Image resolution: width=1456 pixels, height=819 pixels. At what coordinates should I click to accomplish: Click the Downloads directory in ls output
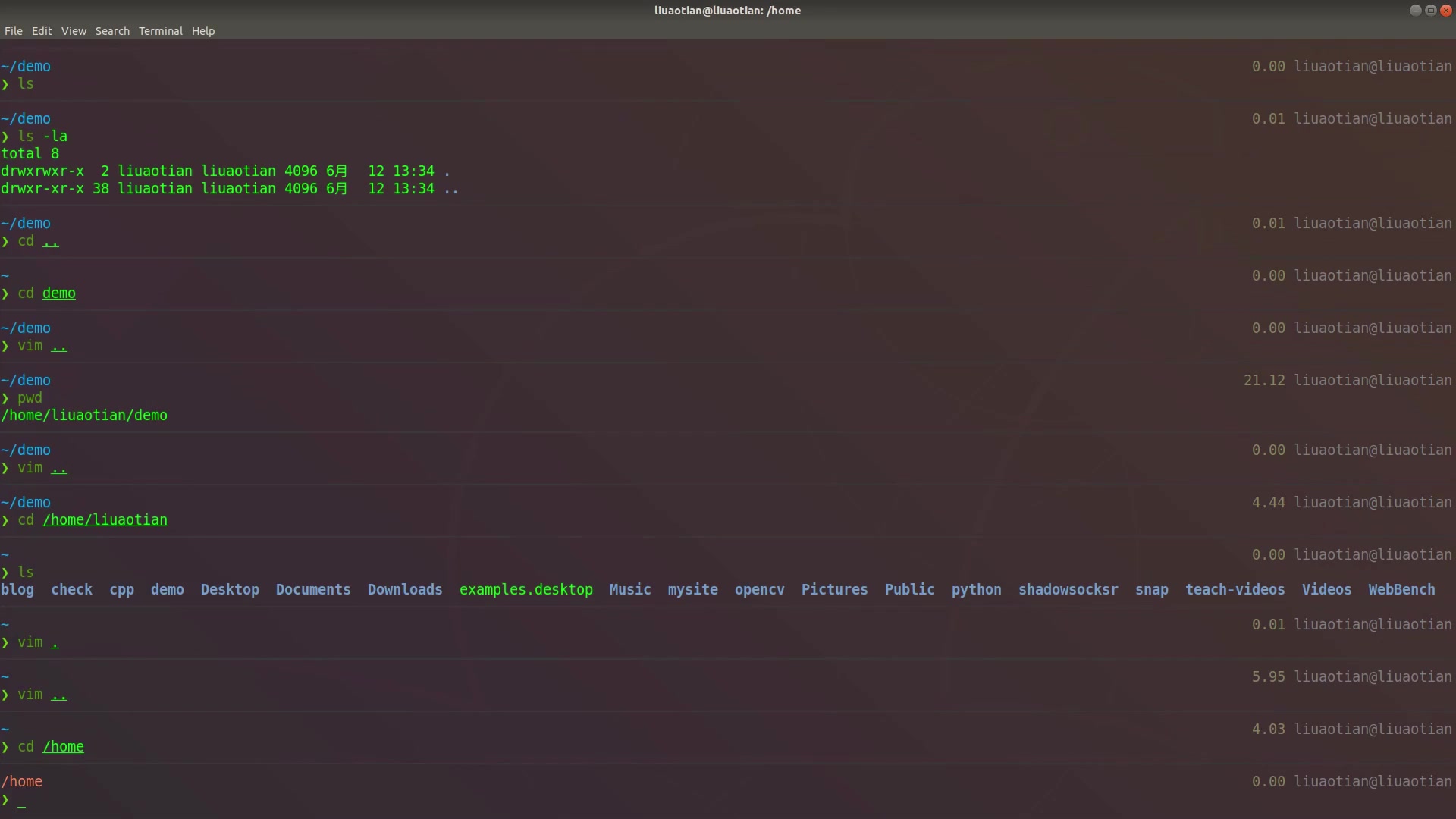404,589
